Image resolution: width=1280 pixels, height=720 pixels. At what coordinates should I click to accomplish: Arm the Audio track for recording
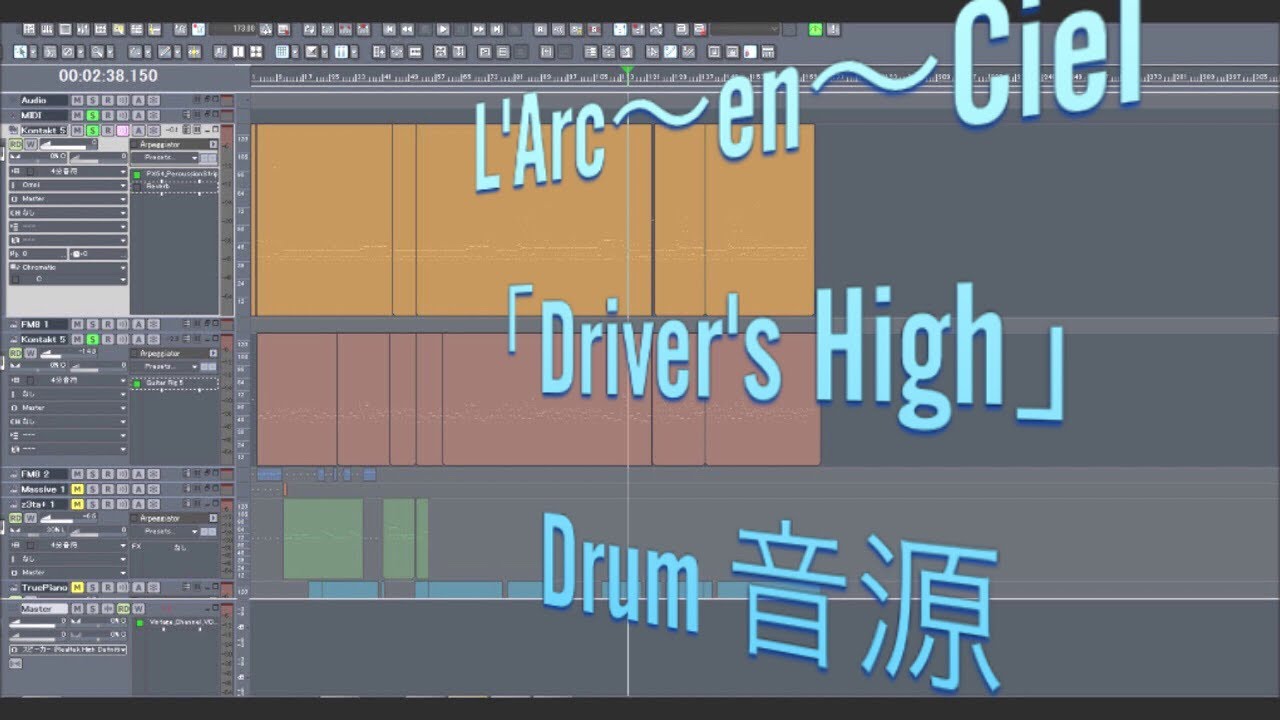pyautogui.click(x=107, y=100)
